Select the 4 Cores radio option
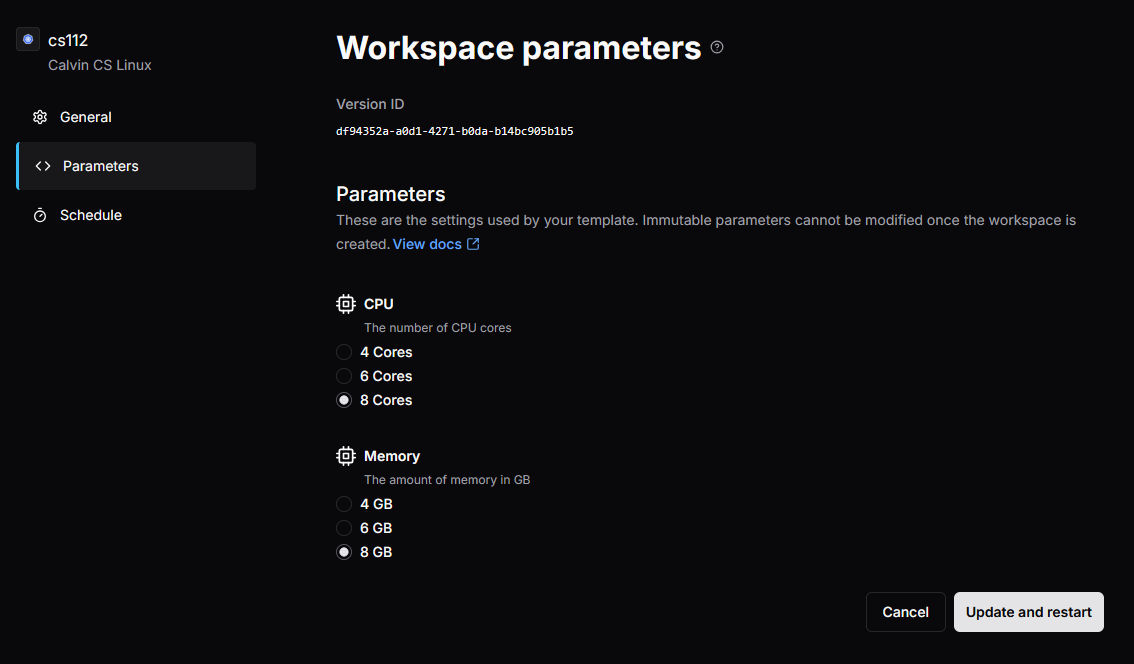Image resolution: width=1134 pixels, height=664 pixels. click(344, 352)
